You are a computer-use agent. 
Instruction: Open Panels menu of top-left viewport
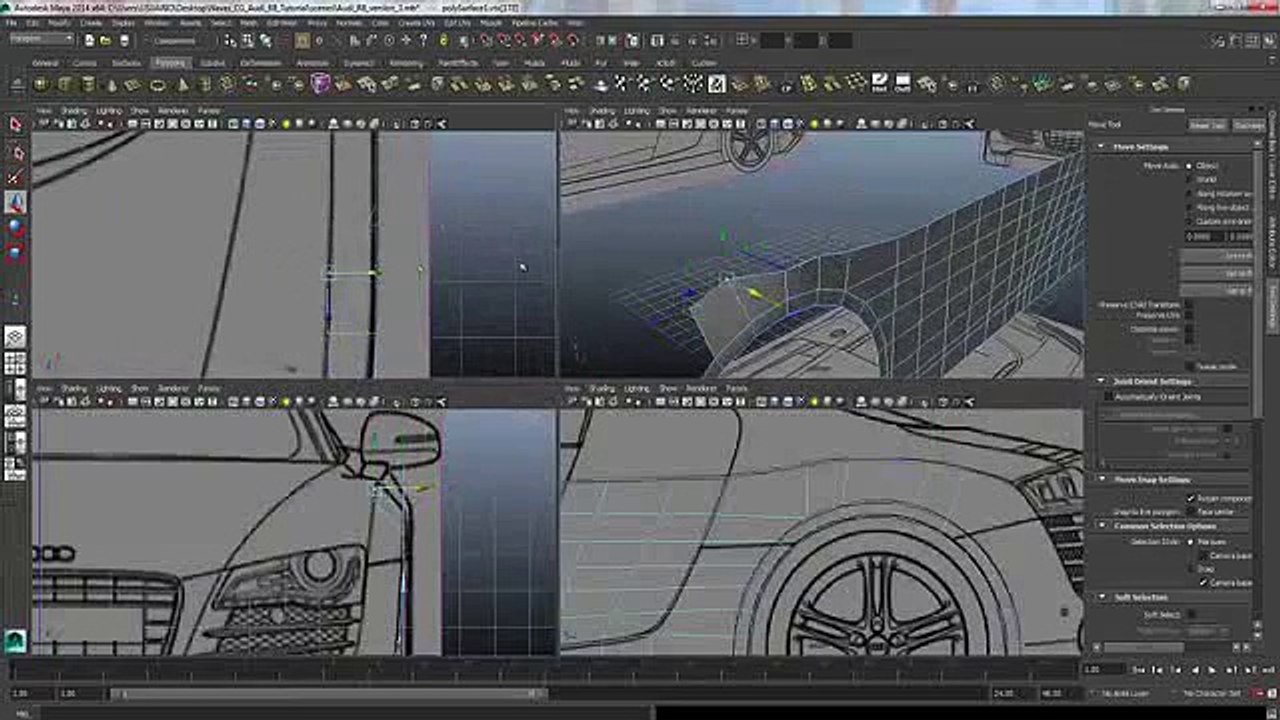click(x=208, y=110)
